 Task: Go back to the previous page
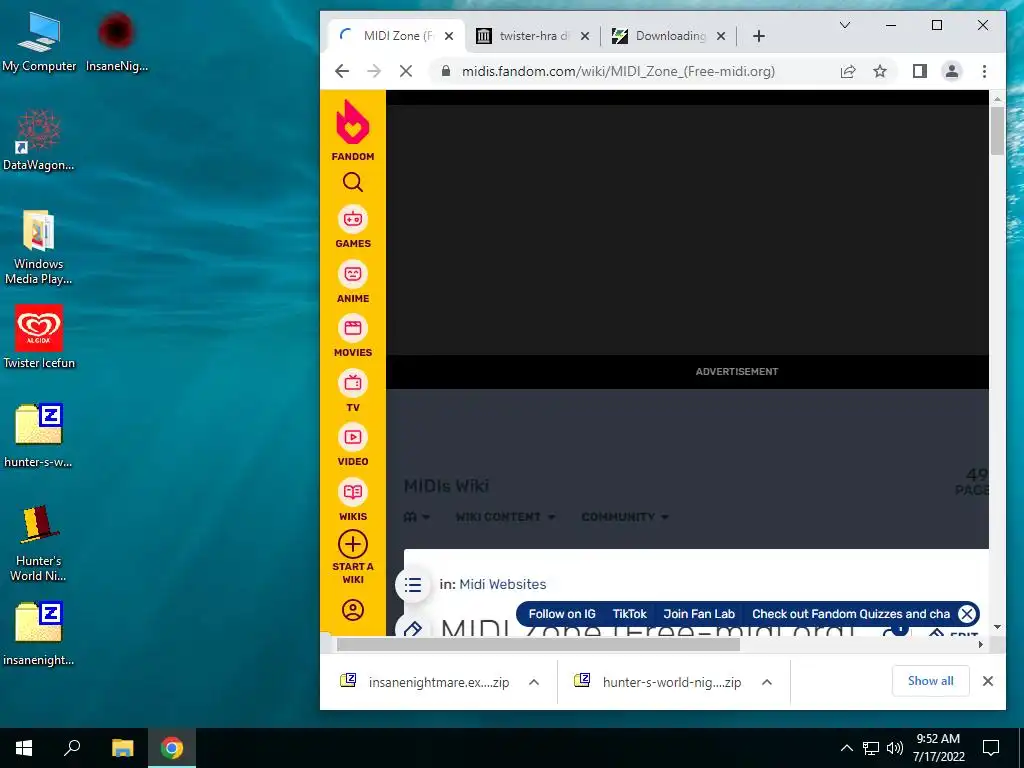(x=342, y=71)
